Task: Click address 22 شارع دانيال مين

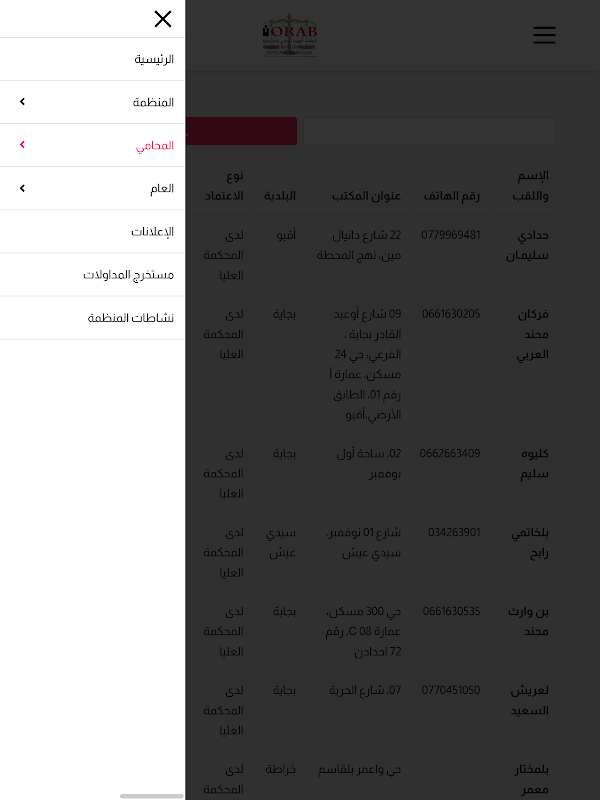Action: pyautogui.click(x=359, y=245)
